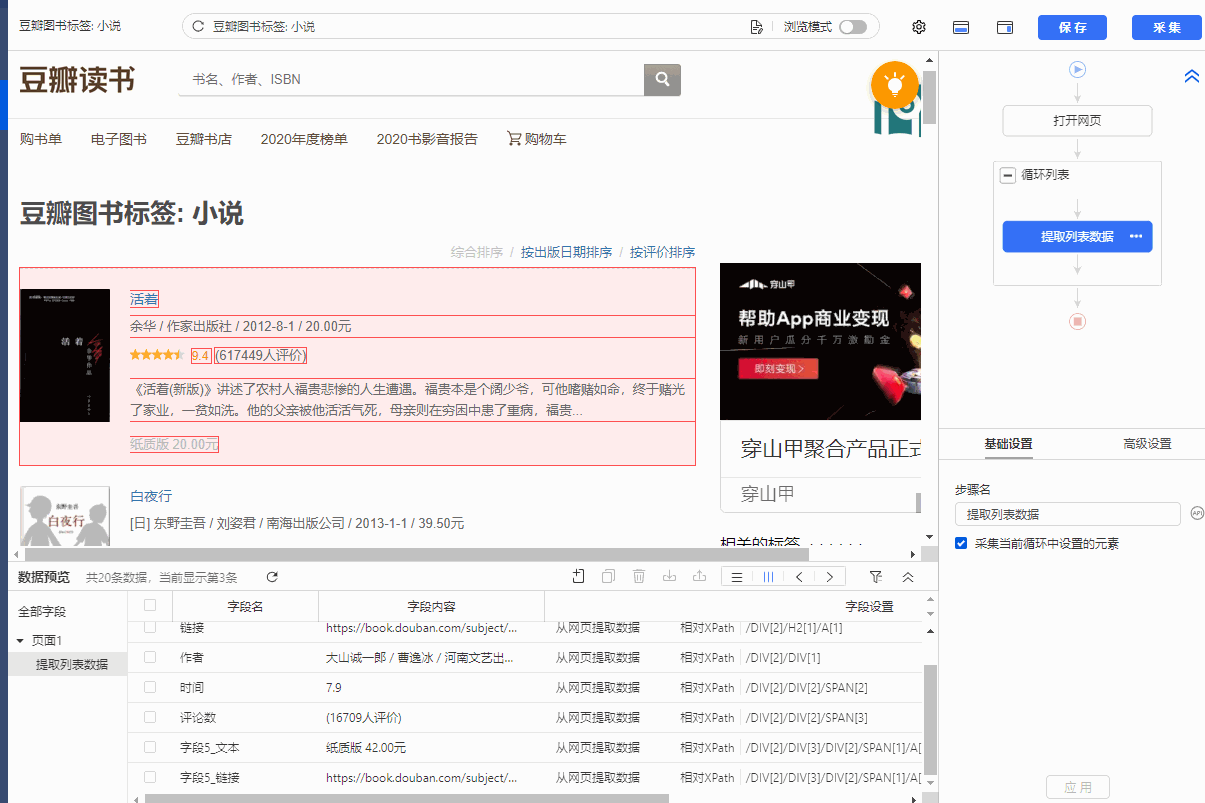Image resolution: width=1205 pixels, height=803 pixels.
Task: Check the 作者 field row checkbox
Action: pos(150,657)
